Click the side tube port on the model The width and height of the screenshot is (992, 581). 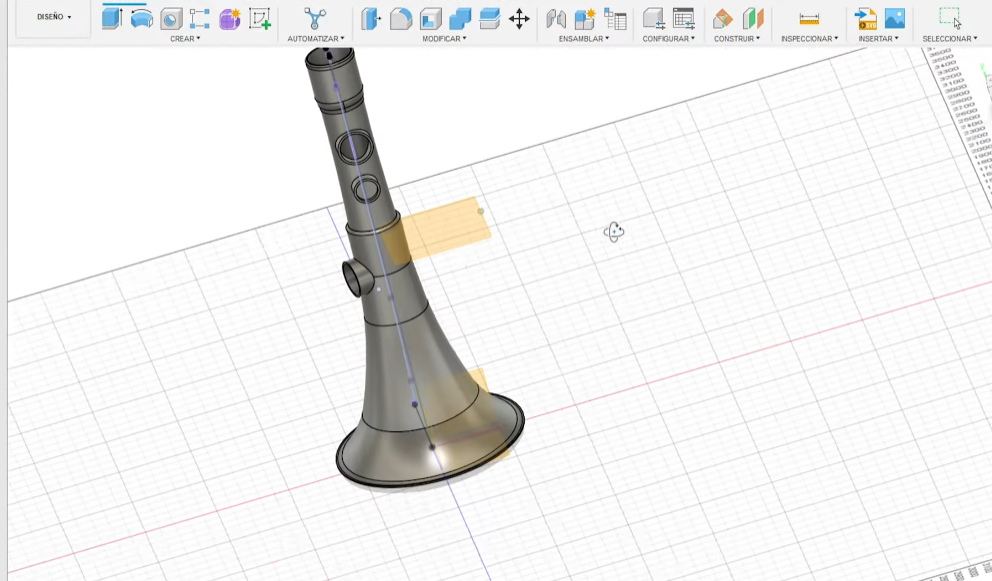(357, 277)
